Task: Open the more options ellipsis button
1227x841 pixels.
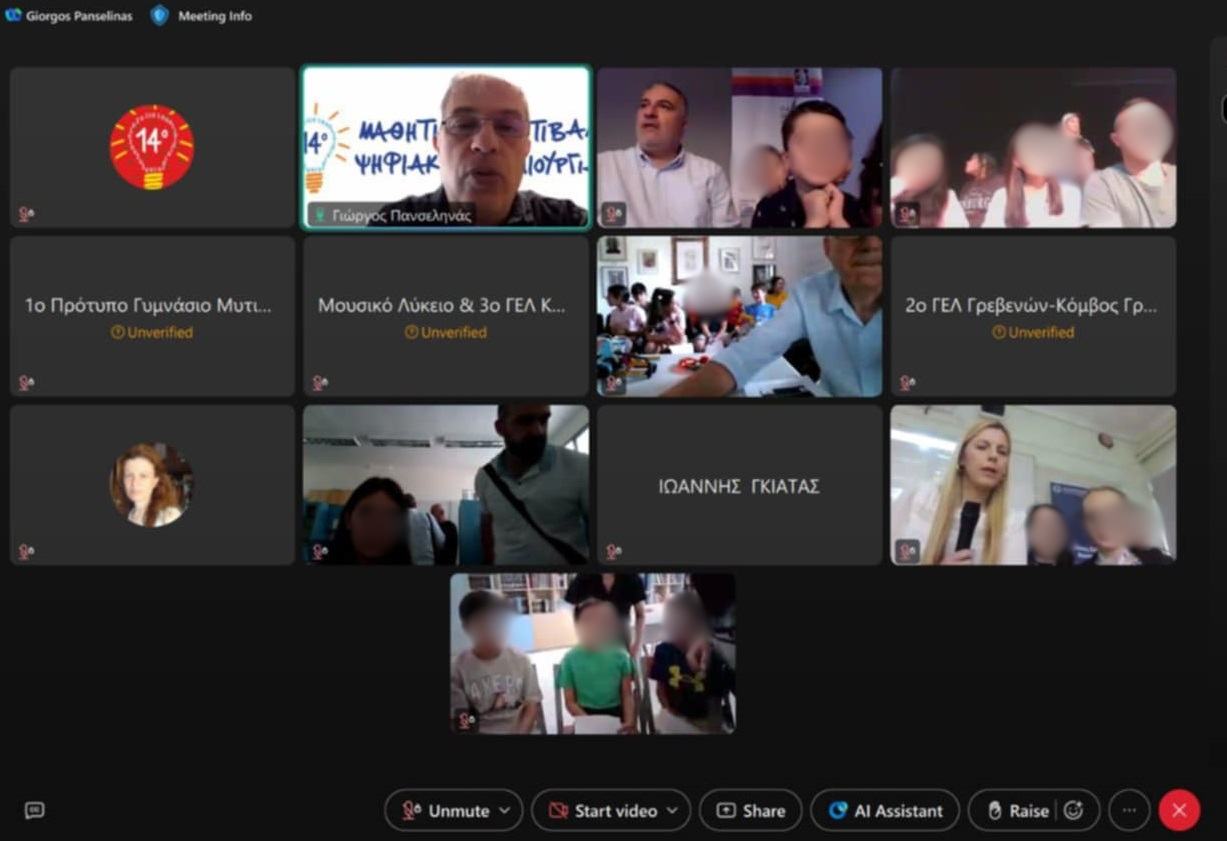Action: click(1129, 811)
